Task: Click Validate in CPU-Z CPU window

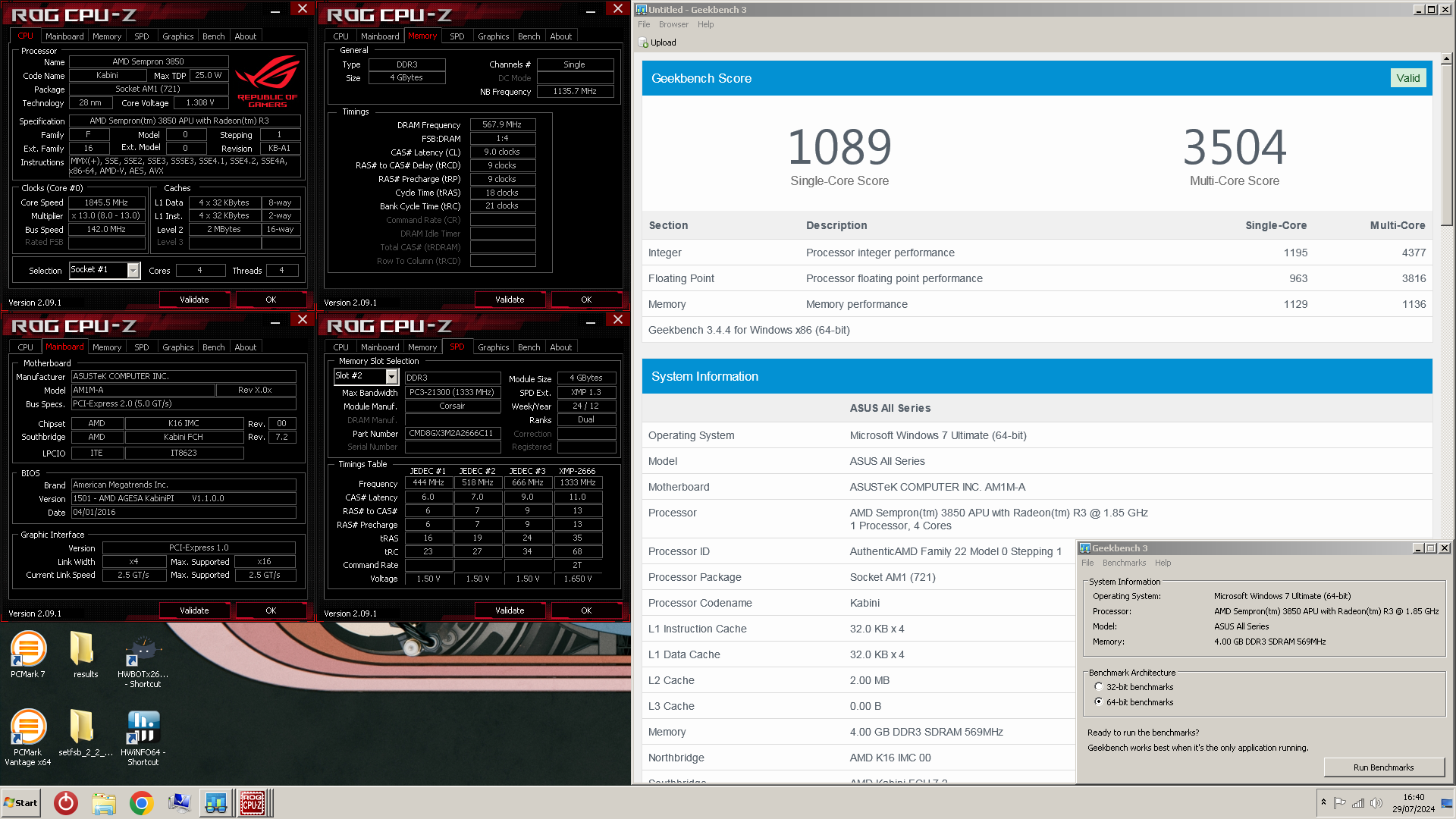Action: click(194, 300)
